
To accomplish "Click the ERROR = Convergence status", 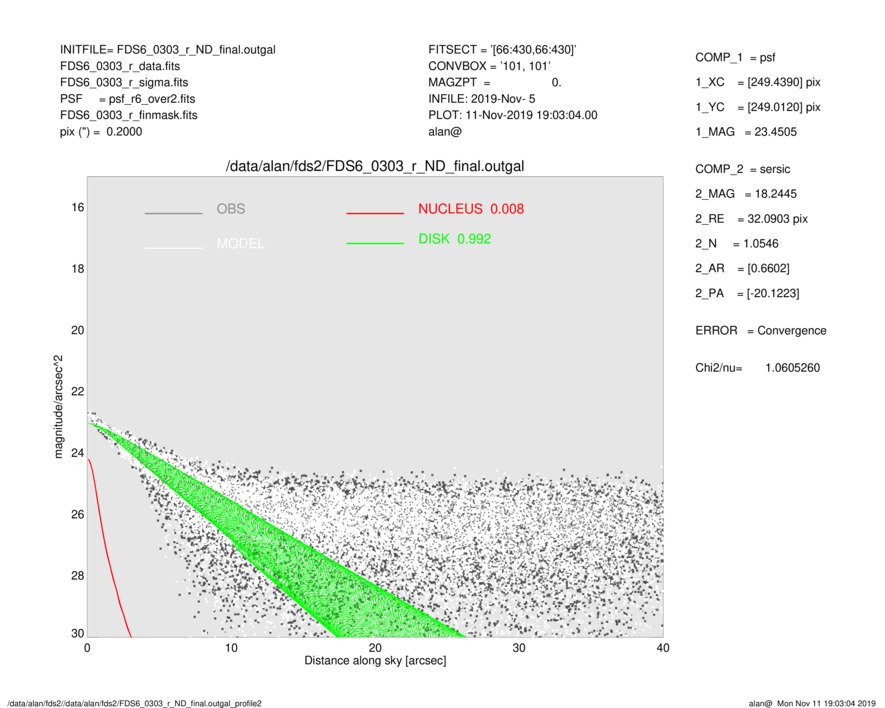I will pyautogui.click(x=760, y=331).
